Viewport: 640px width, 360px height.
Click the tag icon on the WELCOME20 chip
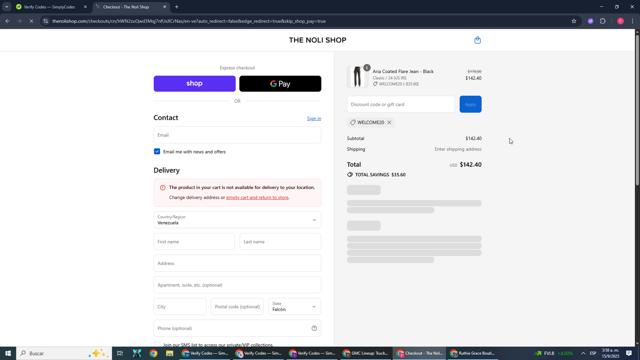(353, 122)
